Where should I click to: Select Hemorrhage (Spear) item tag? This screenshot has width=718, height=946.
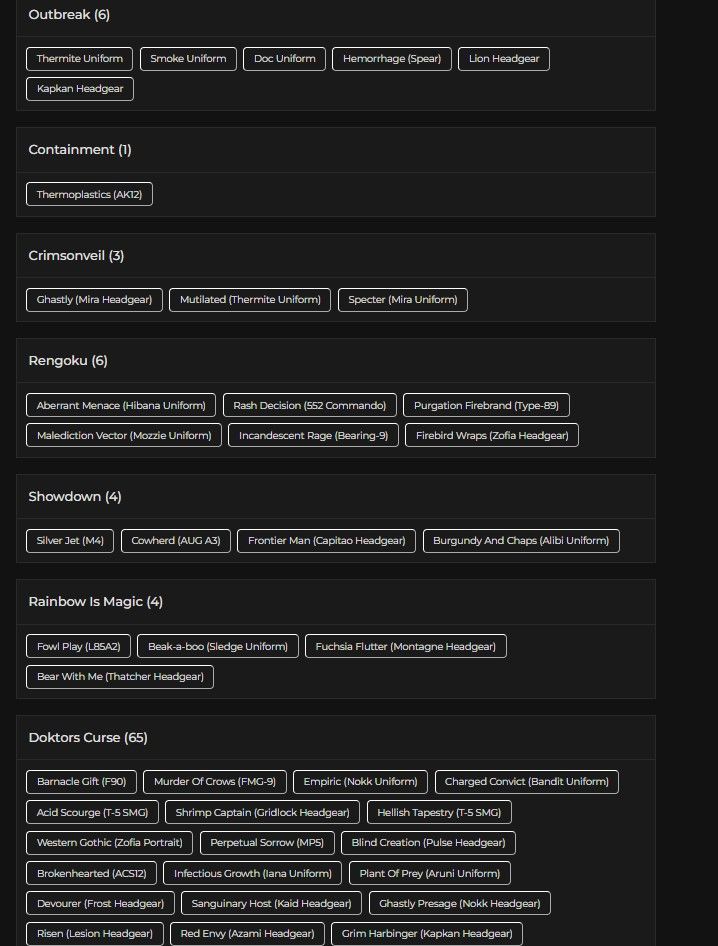(392, 59)
